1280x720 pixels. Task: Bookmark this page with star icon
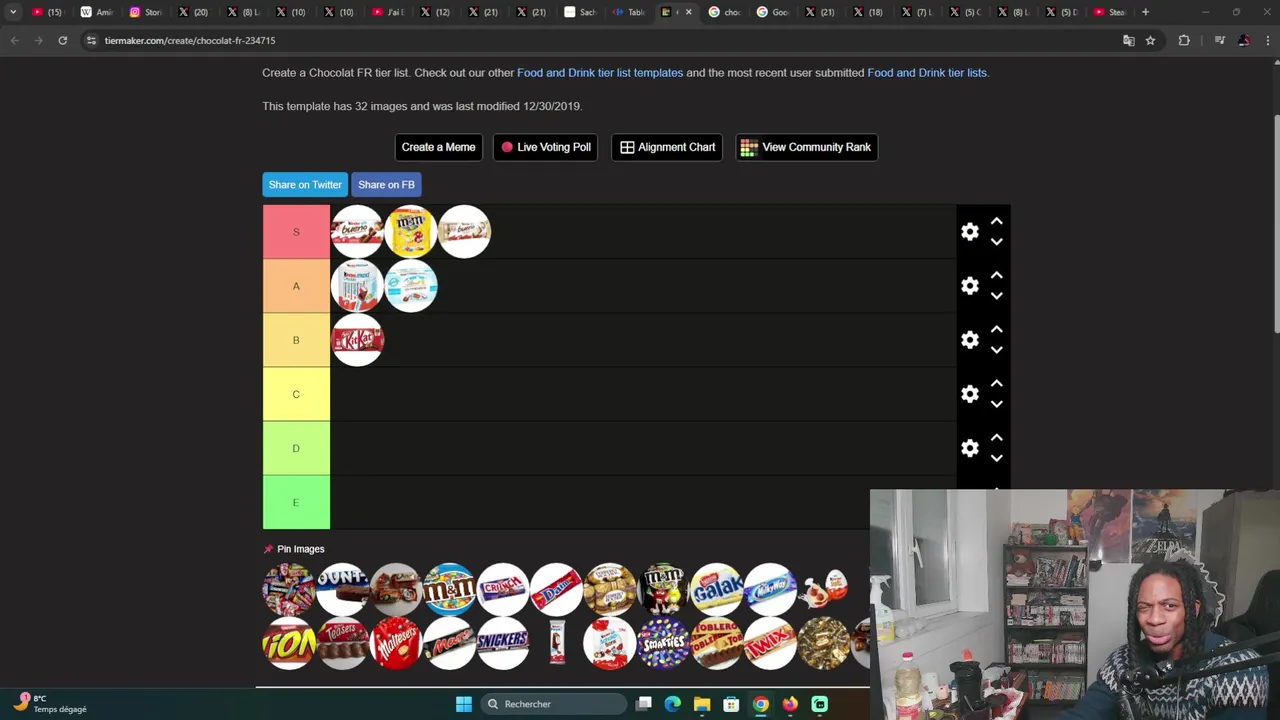(x=1150, y=40)
